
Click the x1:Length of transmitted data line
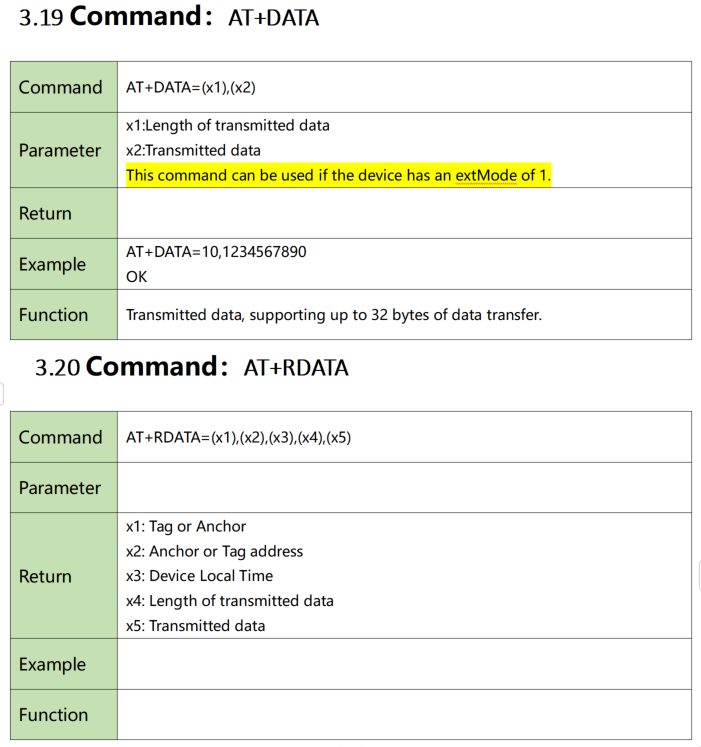click(228, 125)
